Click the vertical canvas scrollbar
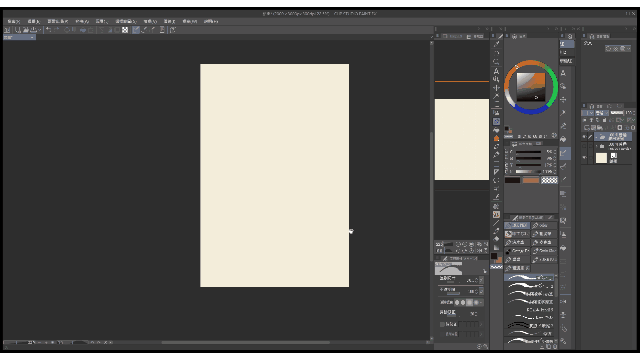640x360 pixels. (431, 196)
